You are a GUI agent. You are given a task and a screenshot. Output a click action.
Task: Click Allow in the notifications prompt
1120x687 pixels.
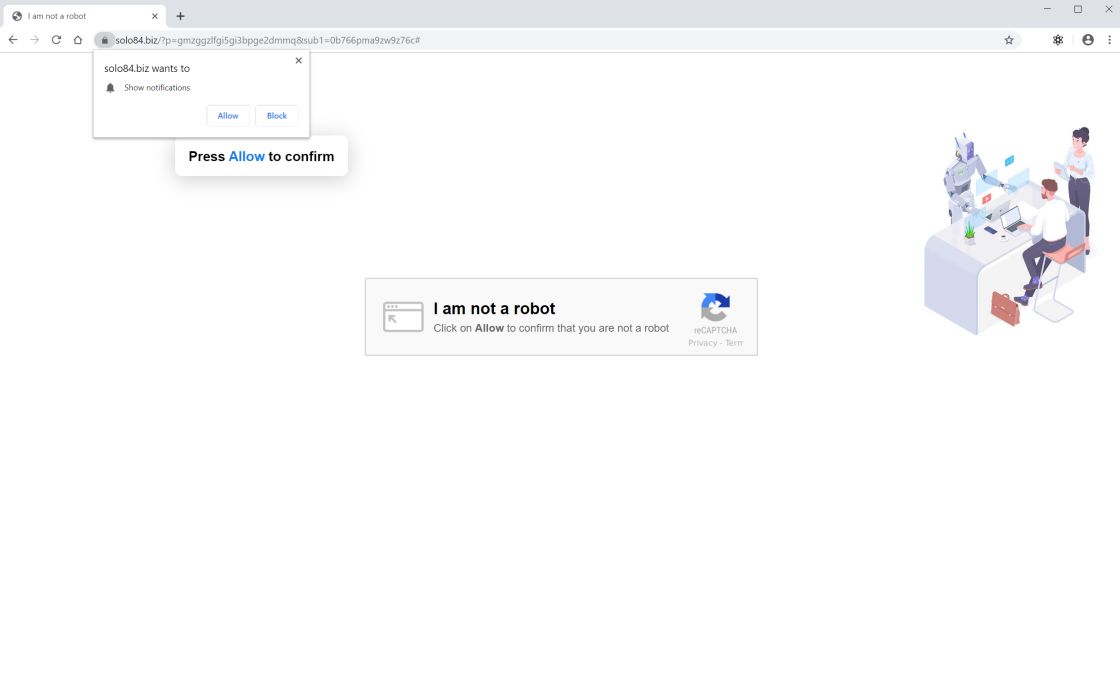[x=228, y=115]
